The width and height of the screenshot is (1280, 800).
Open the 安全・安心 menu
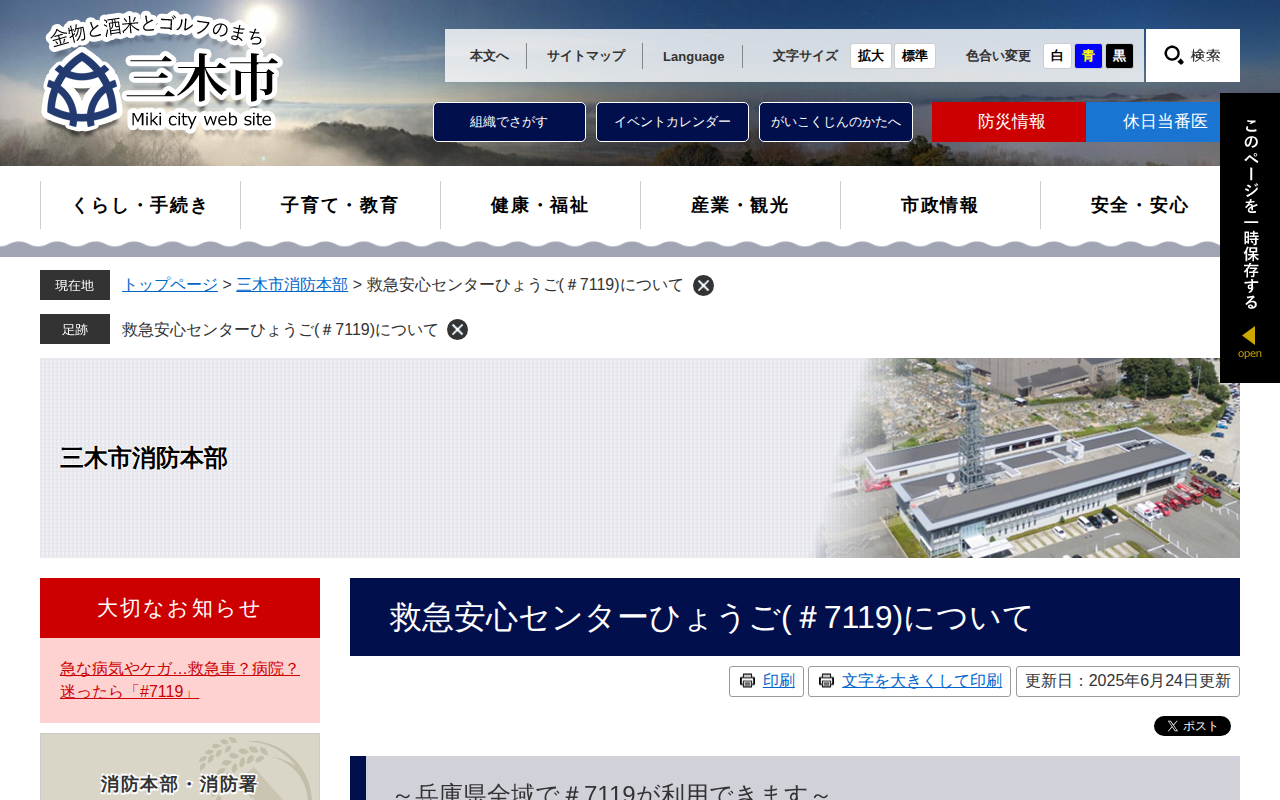coord(1140,205)
